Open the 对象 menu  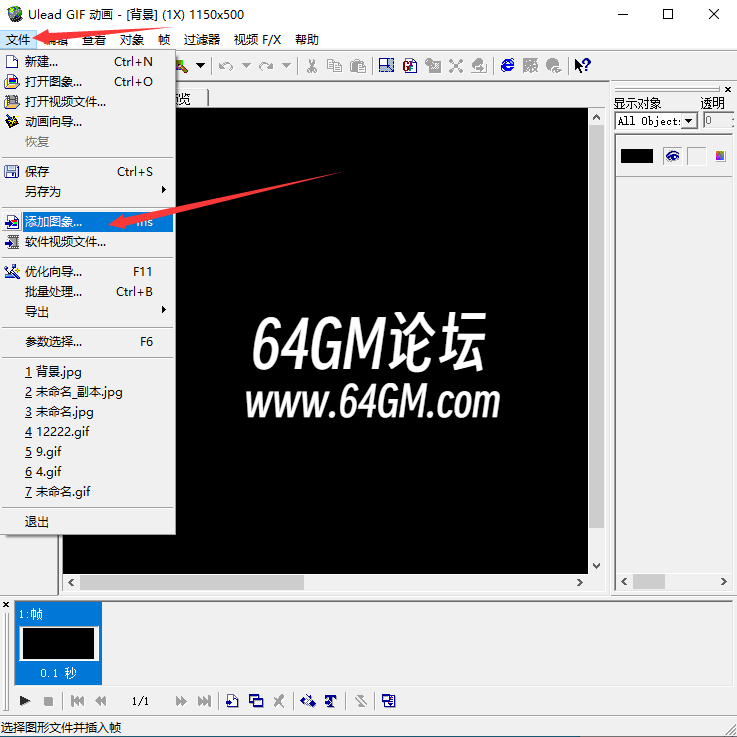tap(132, 39)
